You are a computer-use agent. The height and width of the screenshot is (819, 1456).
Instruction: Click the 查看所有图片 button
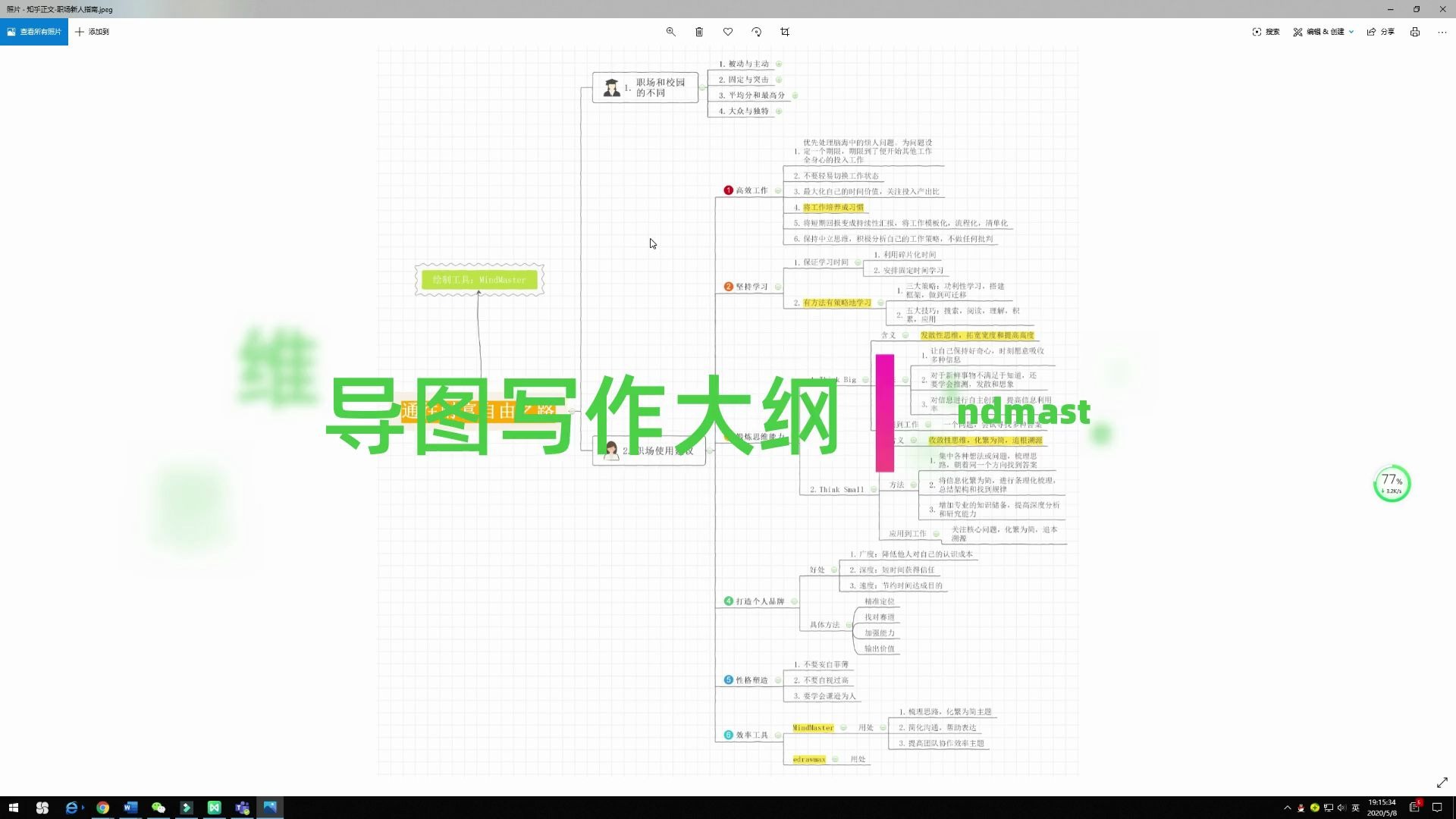(x=35, y=31)
